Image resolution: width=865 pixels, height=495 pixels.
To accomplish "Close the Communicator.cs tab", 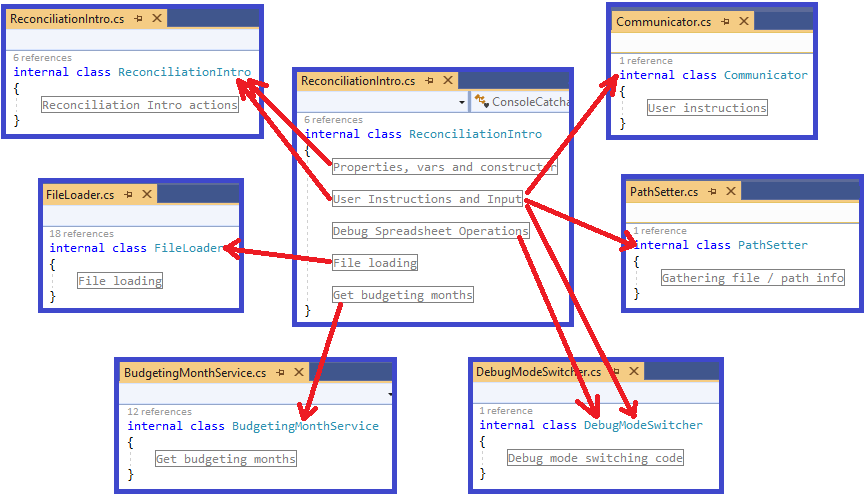I will [x=744, y=21].
